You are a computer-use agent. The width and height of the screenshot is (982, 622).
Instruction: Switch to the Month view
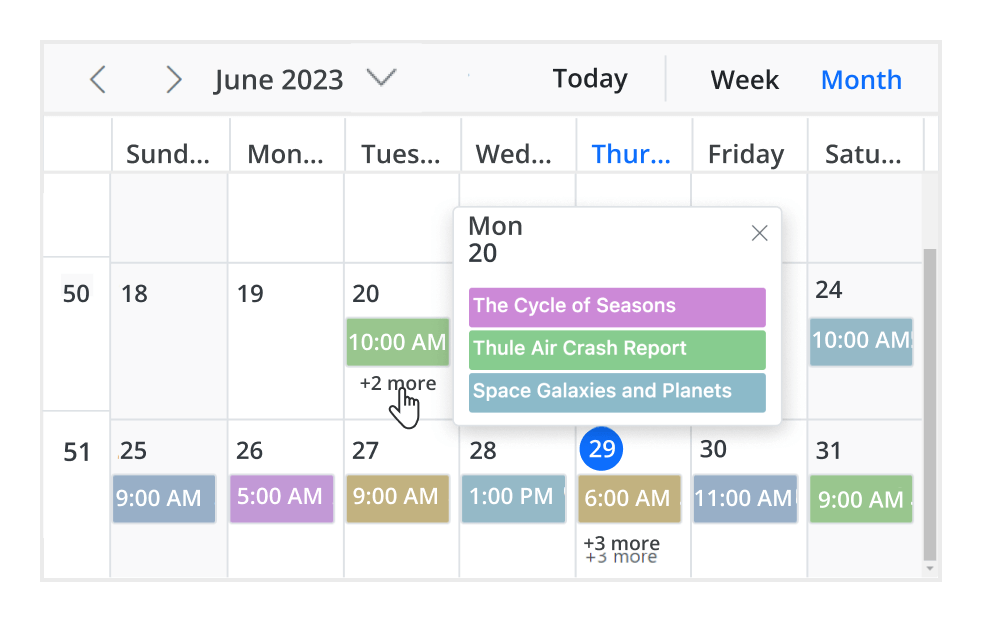coord(861,79)
